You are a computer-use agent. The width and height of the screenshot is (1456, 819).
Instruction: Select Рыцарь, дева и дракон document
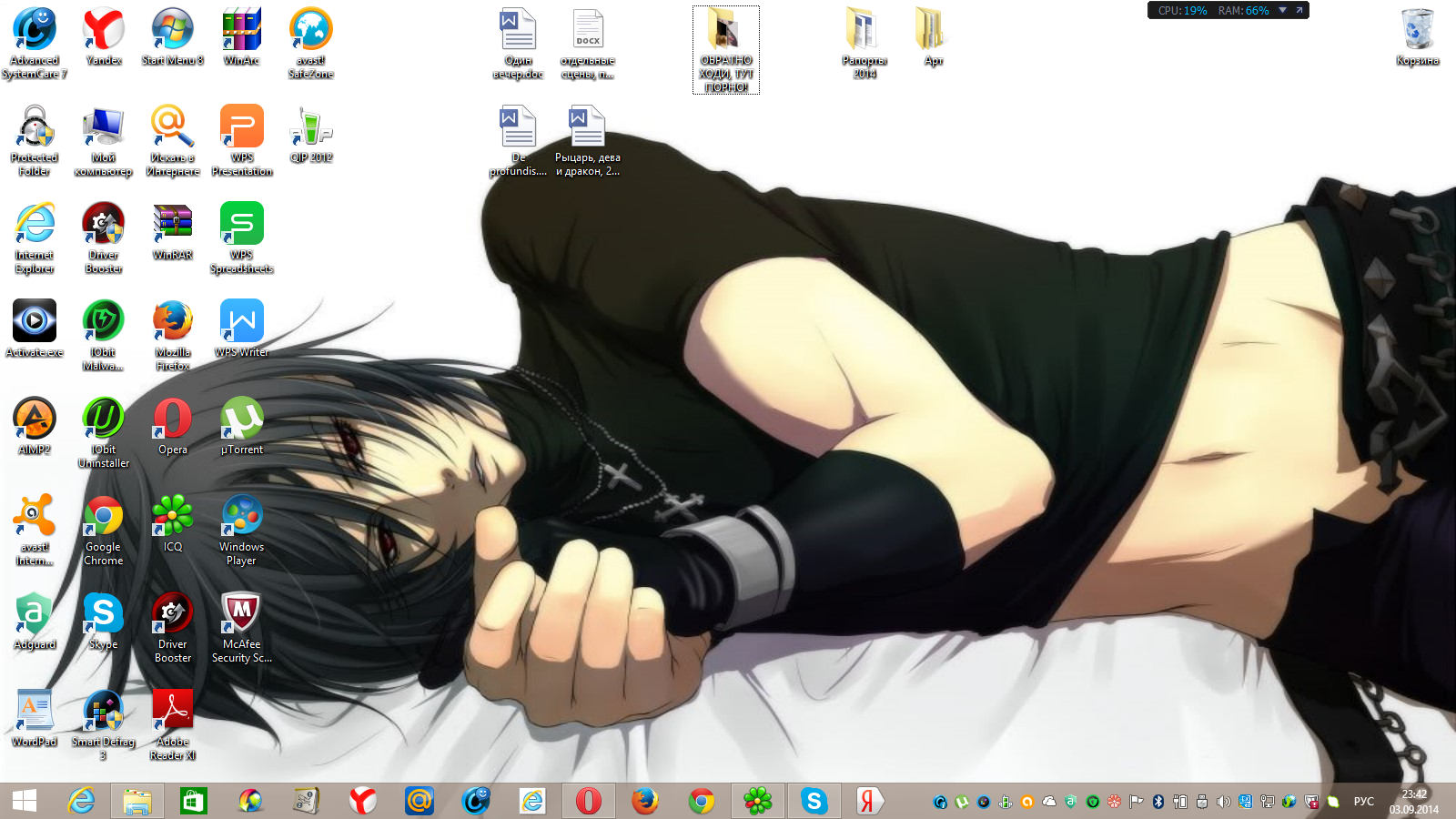coord(588,140)
